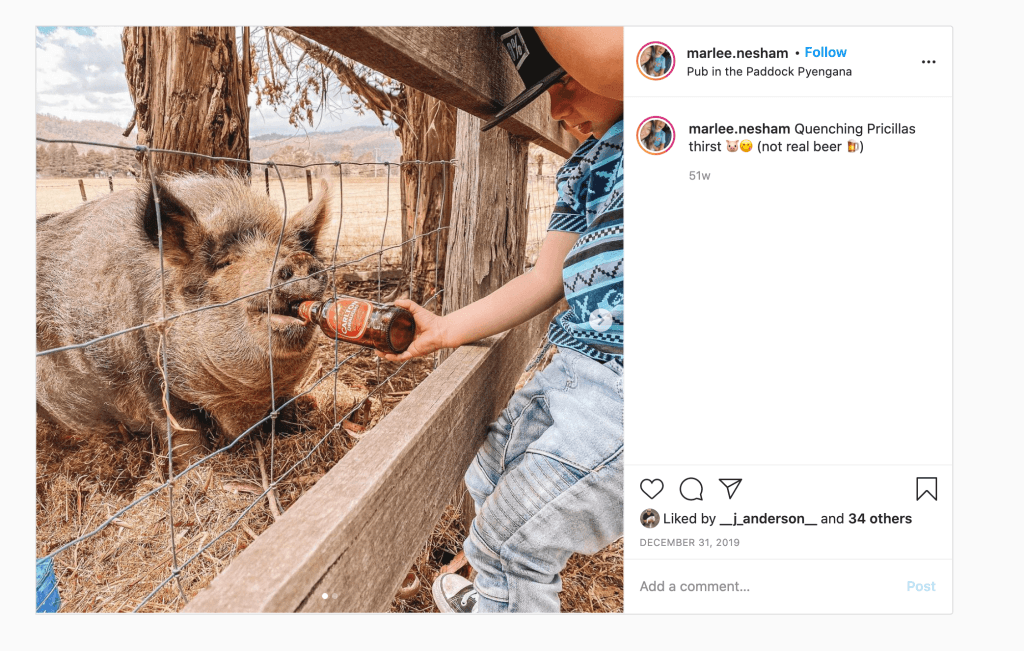
Task: Click the small liker avatar near 'Liked by'
Action: point(650,519)
